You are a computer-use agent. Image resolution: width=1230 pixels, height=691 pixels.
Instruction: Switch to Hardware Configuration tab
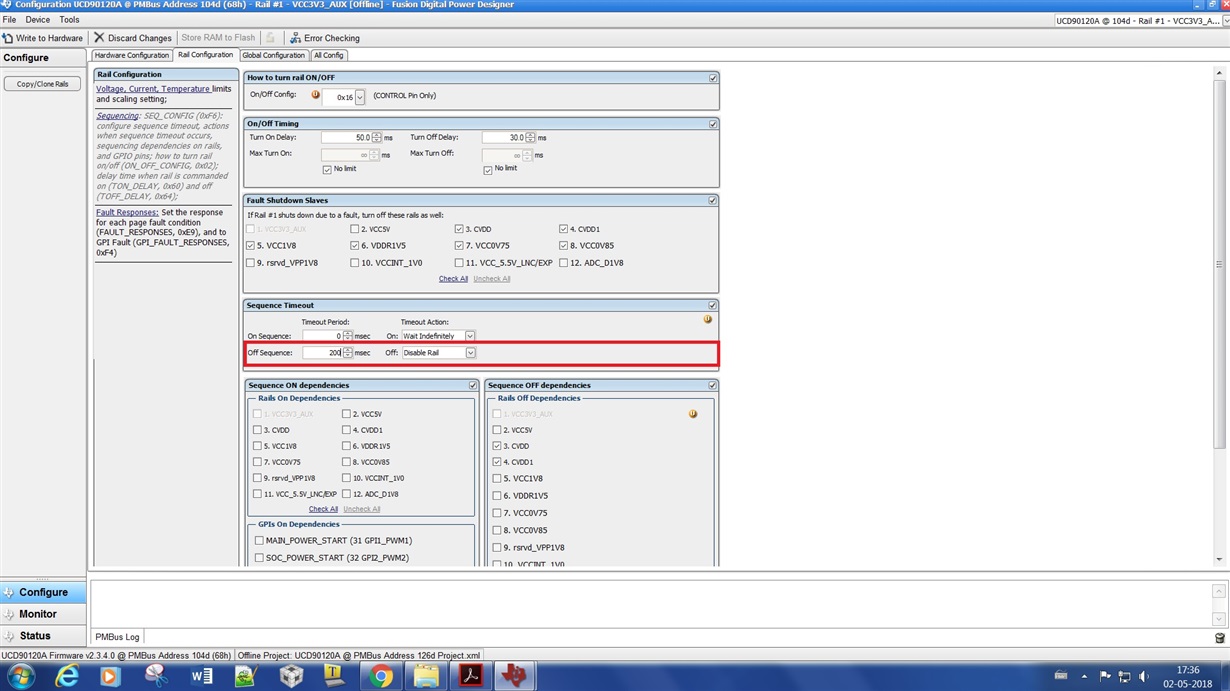coord(132,55)
